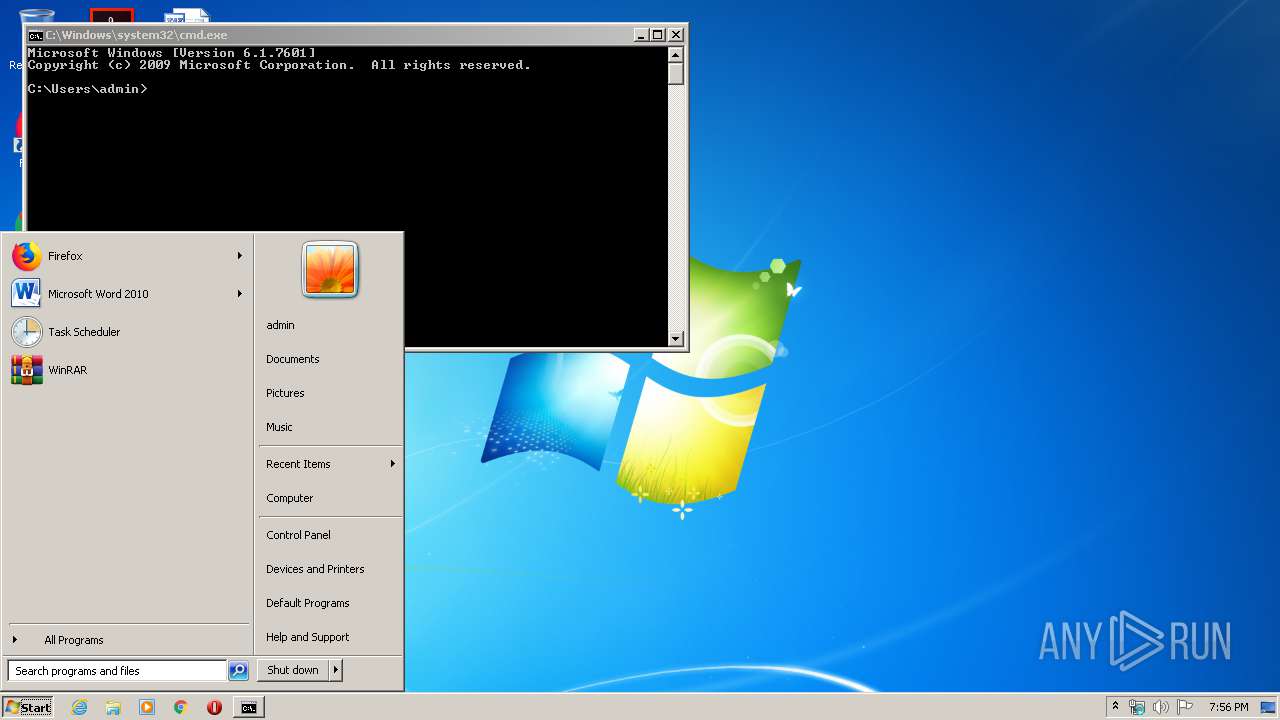
Task: Expand Recent Items submenu arrow
Action: tap(393, 464)
